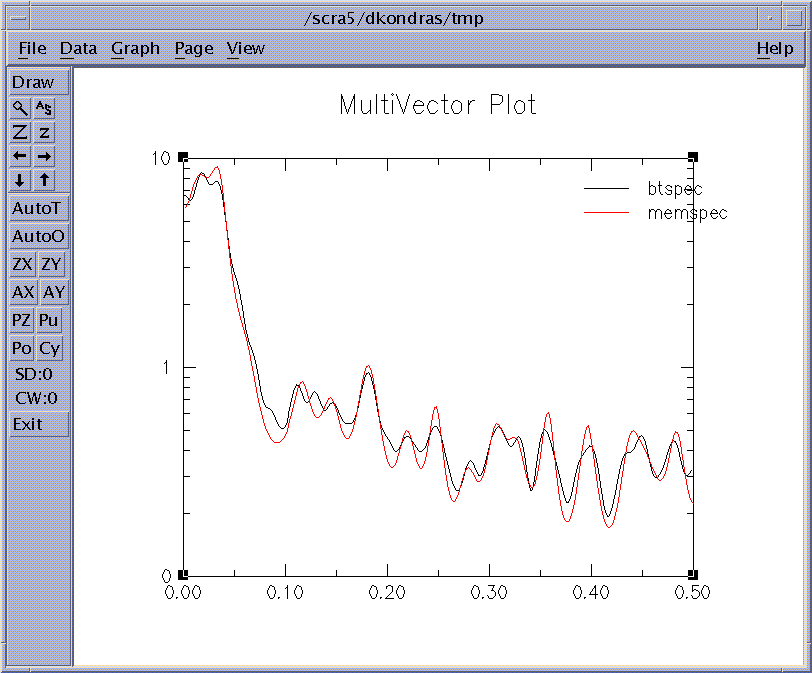The width and height of the screenshot is (812, 673).
Task: Click the red memspec legend line
Action: (606, 213)
